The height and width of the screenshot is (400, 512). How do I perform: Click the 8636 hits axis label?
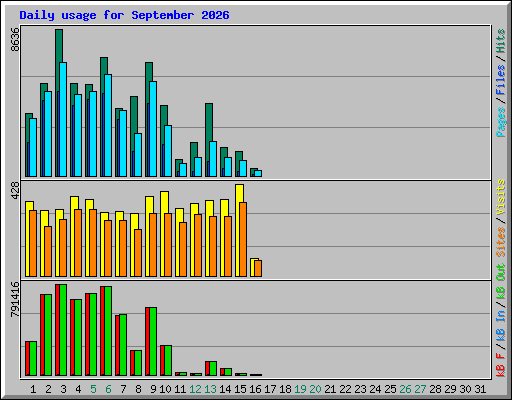15,39
